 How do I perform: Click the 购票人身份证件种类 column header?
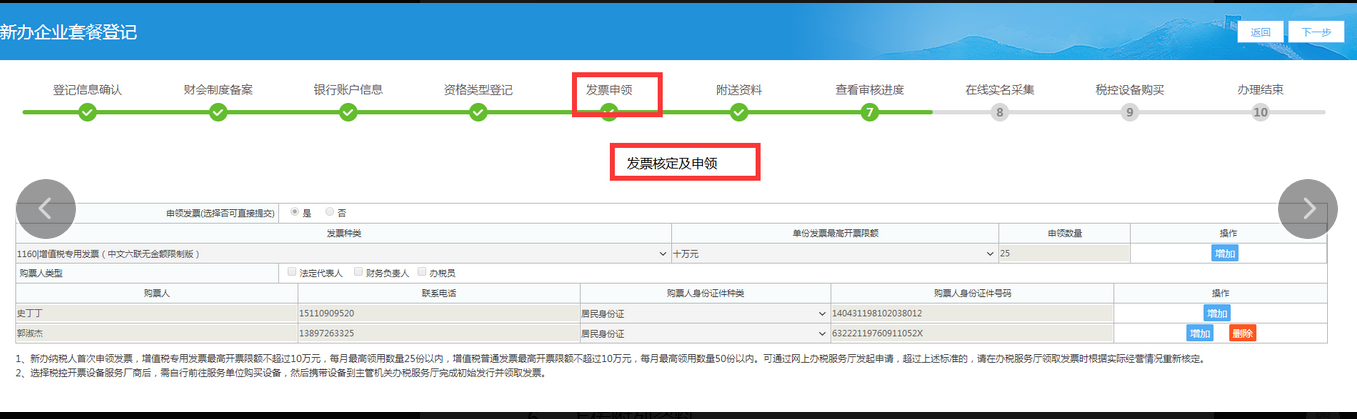(706, 293)
